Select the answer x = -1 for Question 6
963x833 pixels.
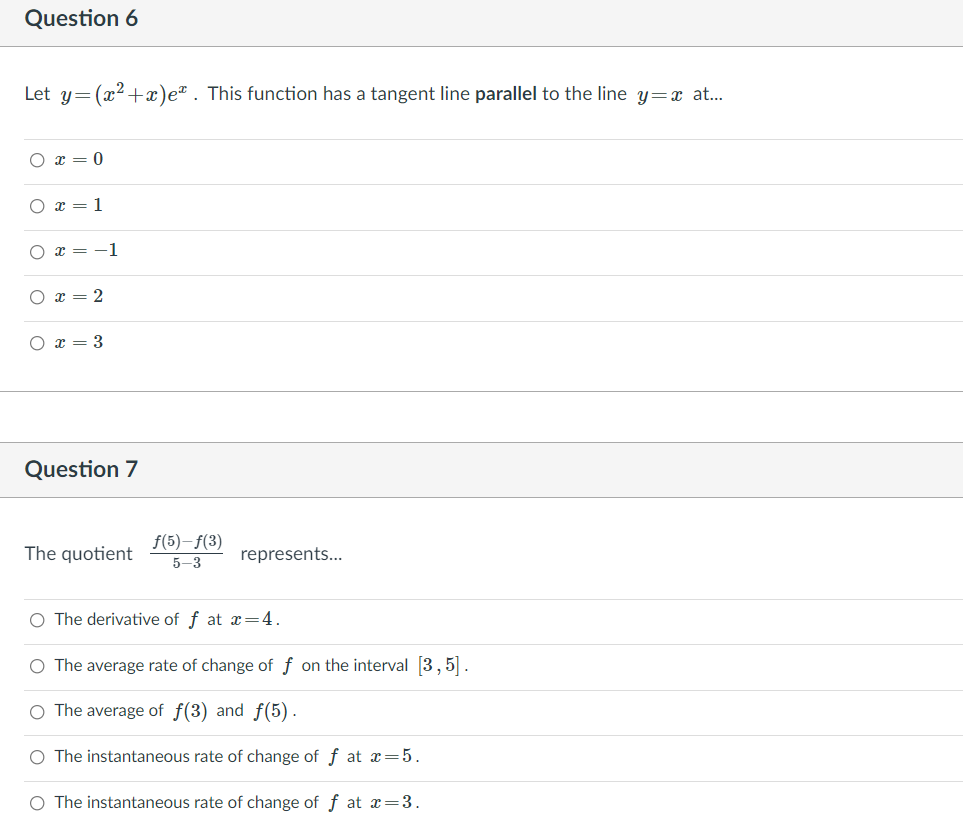[36, 251]
